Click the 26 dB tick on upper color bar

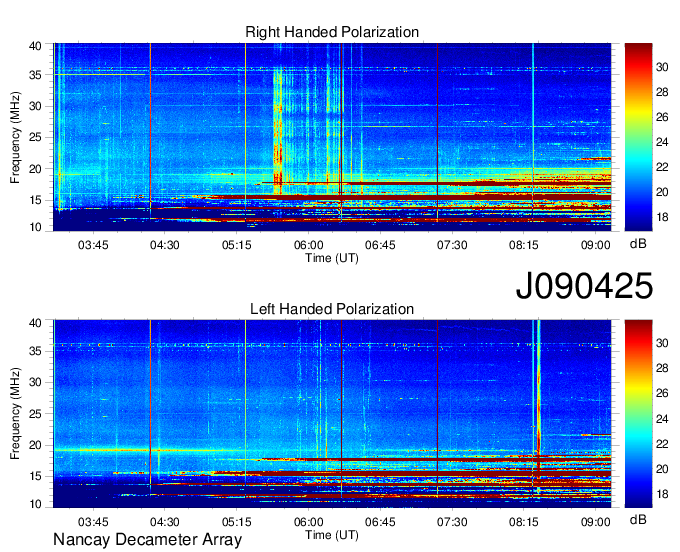click(662, 117)
